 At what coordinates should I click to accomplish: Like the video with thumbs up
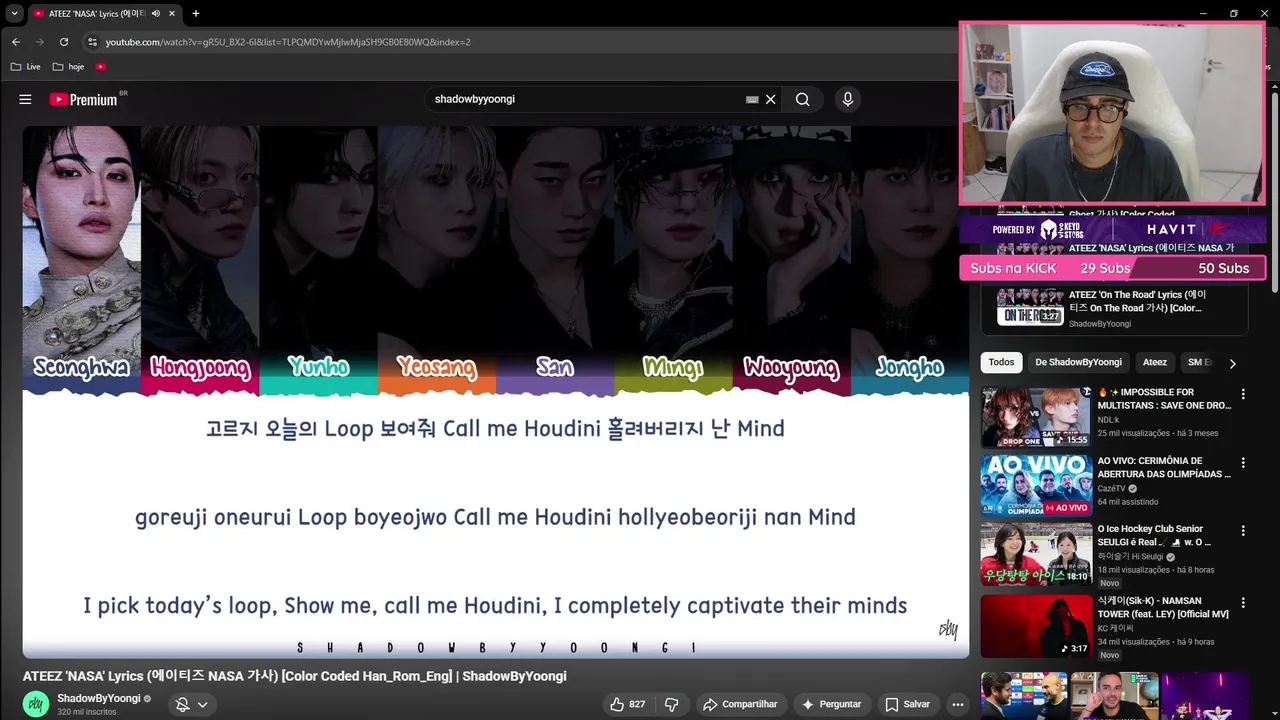[627, 704]
